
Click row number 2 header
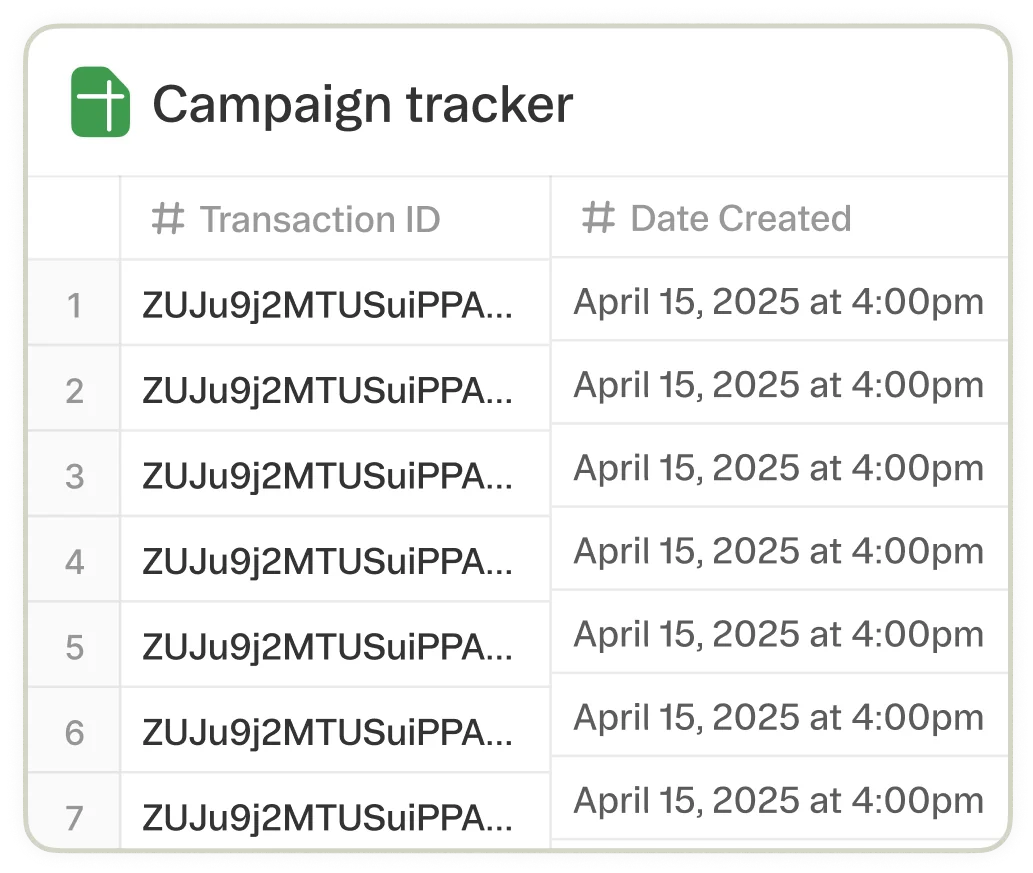tap(74, 390)
